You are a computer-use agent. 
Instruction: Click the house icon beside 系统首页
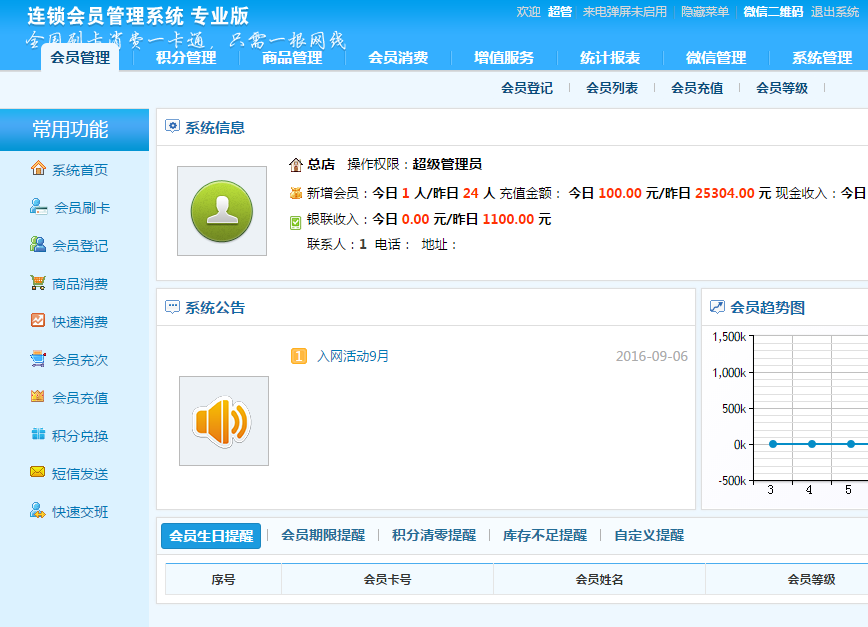[38, 168]
